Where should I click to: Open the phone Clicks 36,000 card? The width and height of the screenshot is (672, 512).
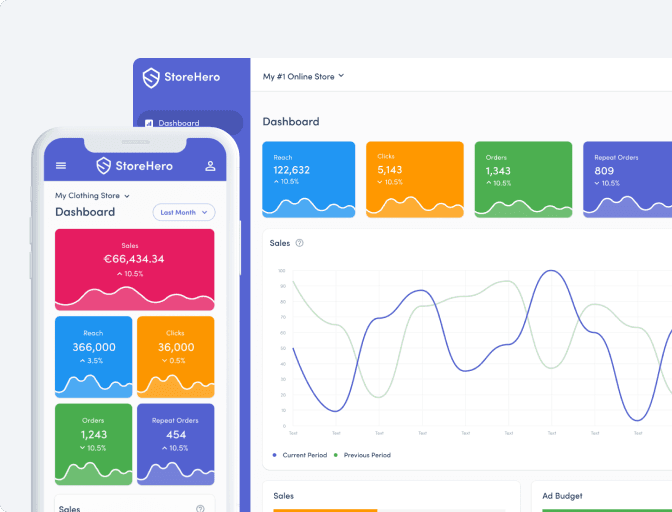click(176, 357)
